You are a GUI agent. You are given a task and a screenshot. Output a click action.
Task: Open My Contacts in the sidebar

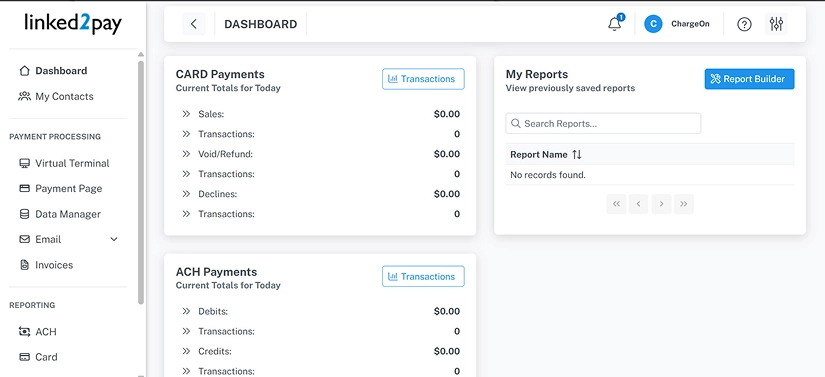pos(64,96)
